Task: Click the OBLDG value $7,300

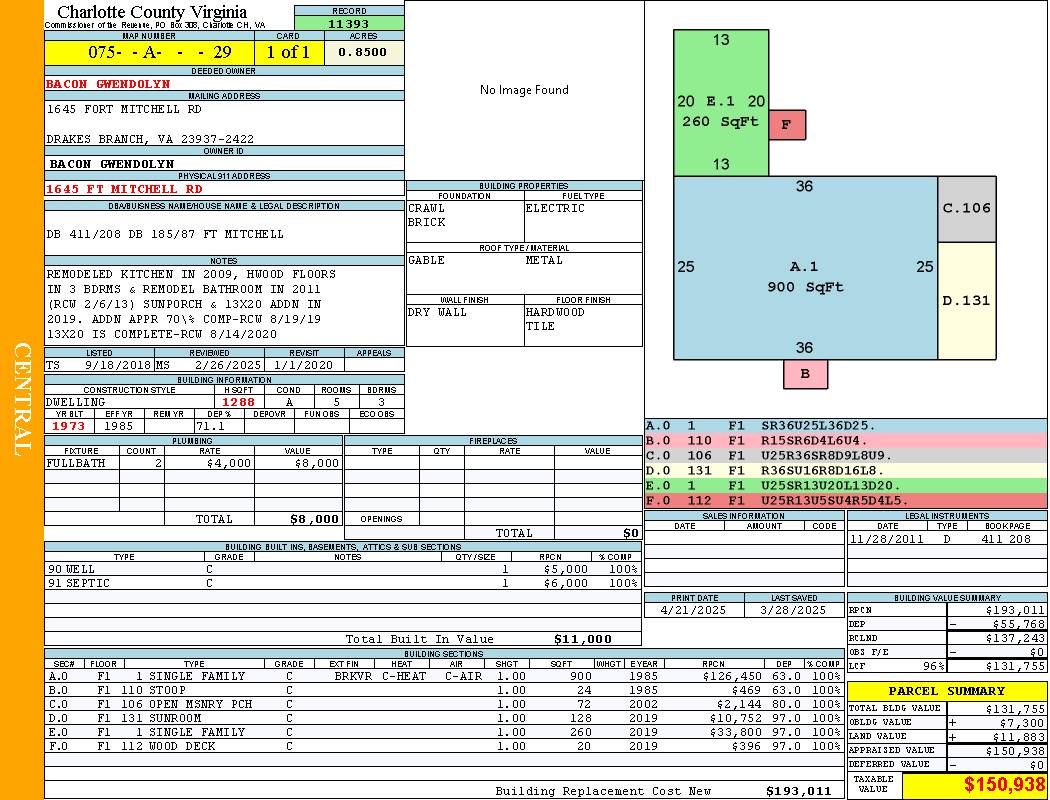Action: (x=1022, y=723)
